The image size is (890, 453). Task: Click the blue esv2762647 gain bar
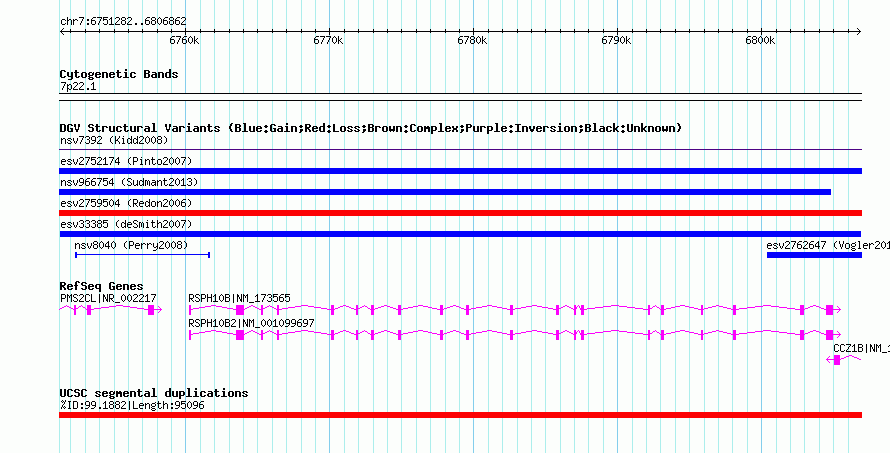pyautogui.click(x=815, y=255)
